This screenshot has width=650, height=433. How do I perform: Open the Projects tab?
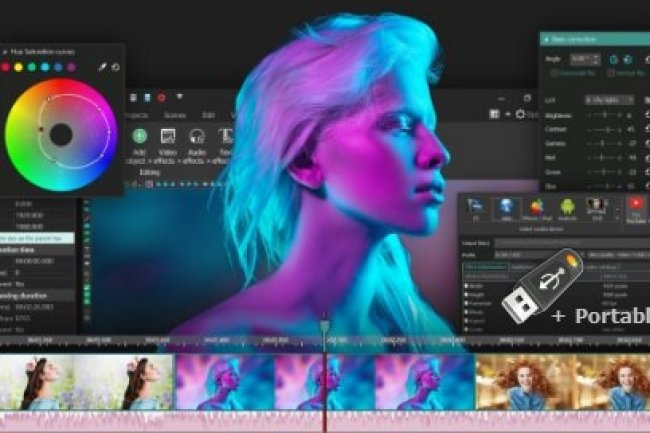(x=136, y=115)
